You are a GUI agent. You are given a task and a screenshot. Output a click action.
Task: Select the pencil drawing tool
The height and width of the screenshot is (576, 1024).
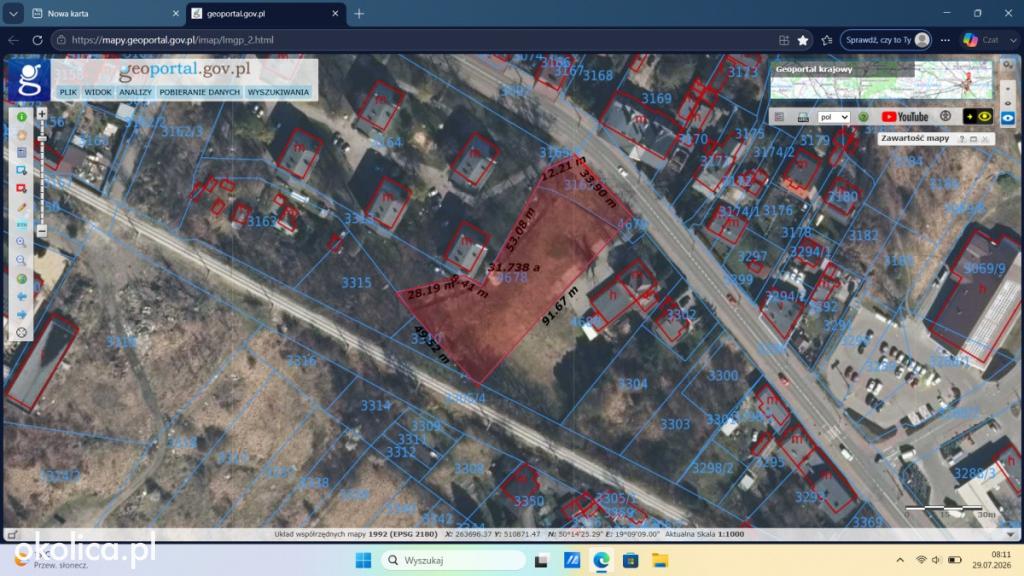(x=22, y=207)
